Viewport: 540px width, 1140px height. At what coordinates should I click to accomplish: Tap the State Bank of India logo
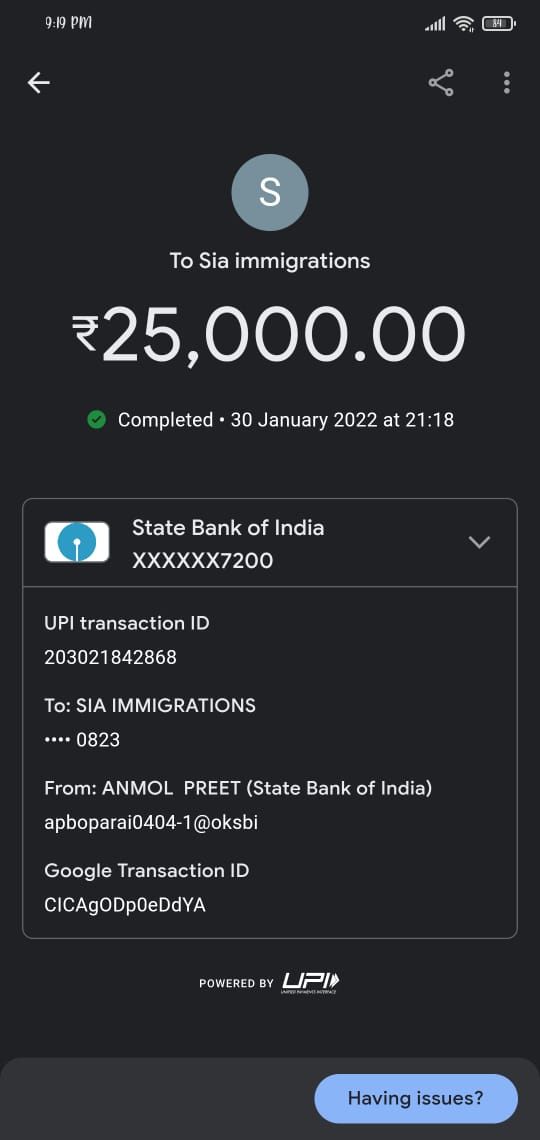[77, 542]
